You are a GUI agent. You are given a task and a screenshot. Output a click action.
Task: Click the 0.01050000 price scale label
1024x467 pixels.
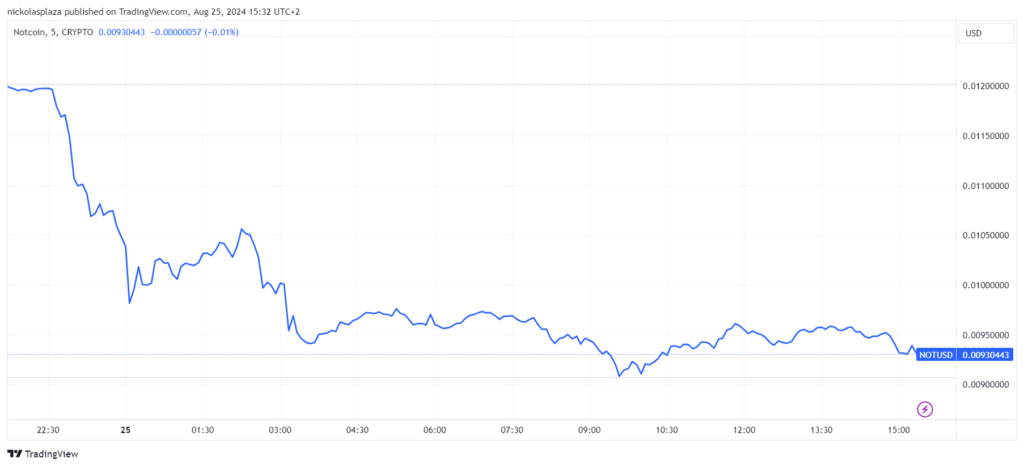pos(986,236)
